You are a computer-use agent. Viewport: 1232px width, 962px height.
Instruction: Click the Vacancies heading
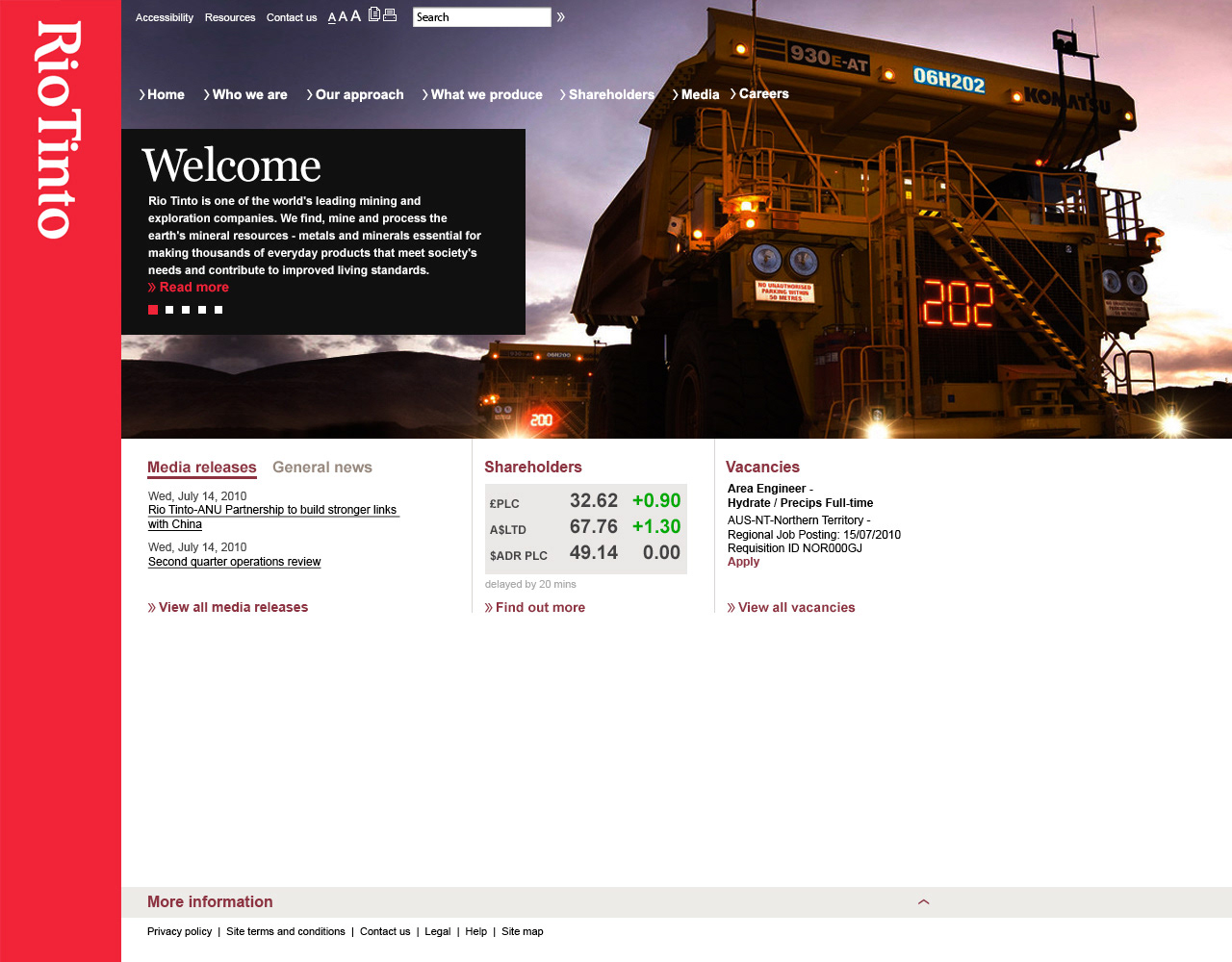[762, 467]
